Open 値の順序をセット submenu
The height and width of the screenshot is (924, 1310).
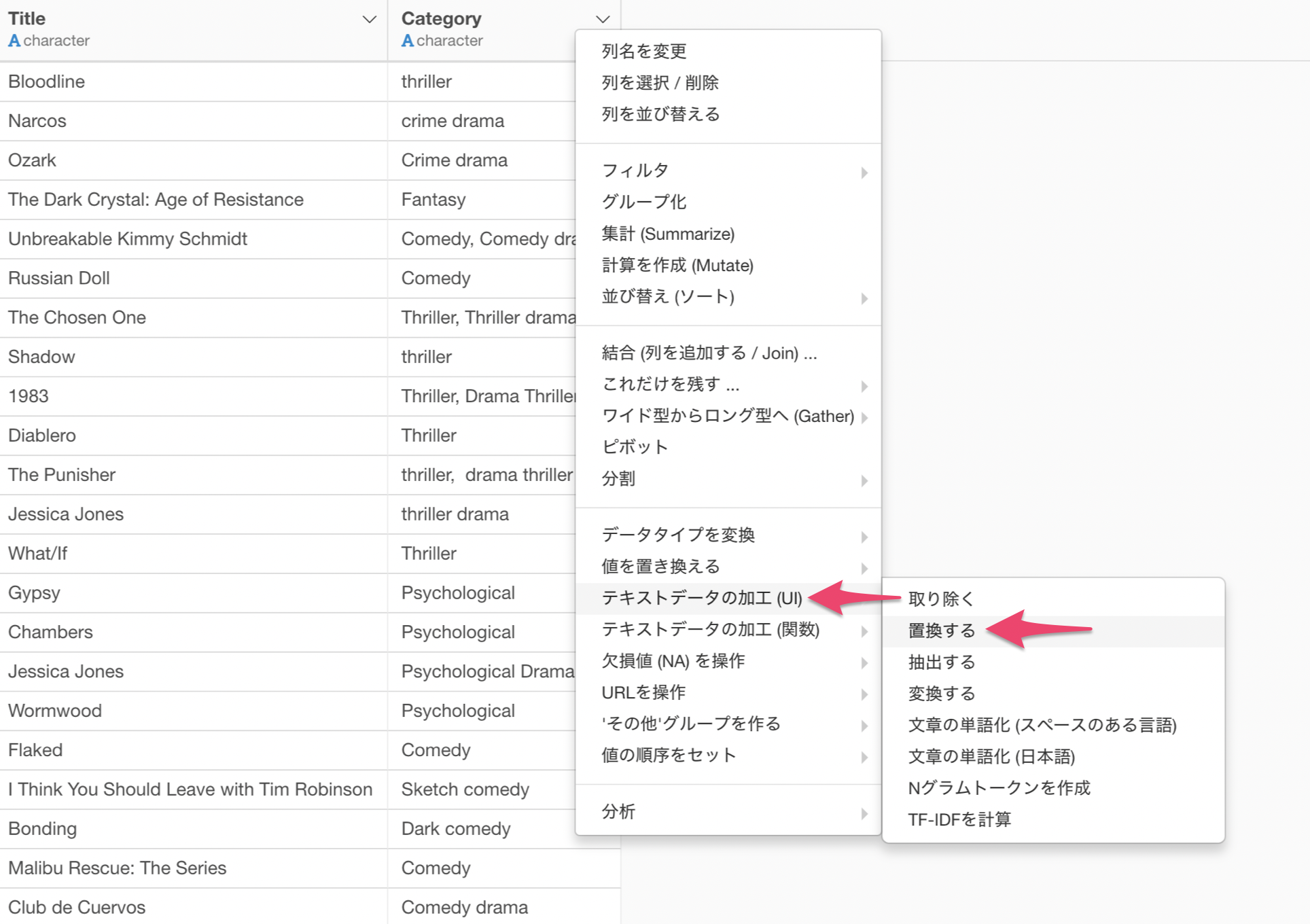(x=728, y=755)
